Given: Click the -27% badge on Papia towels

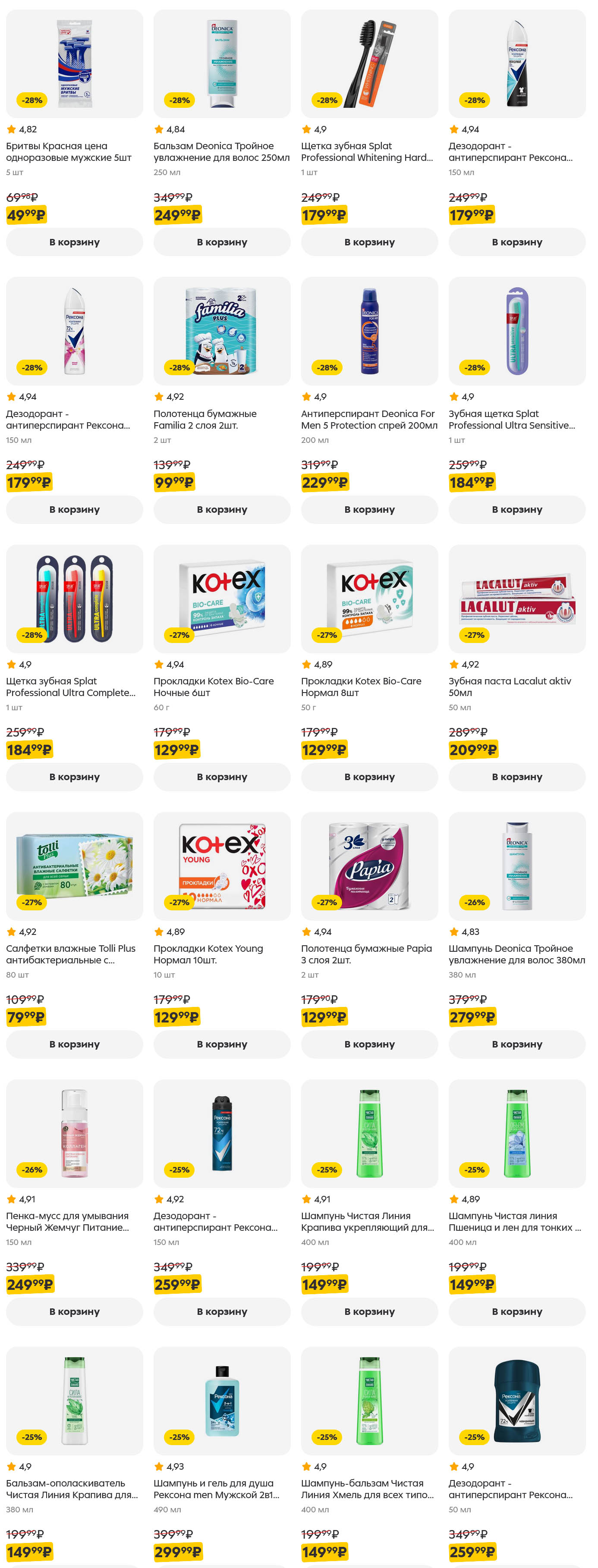Looking at the screenshot, I should 327,902.
